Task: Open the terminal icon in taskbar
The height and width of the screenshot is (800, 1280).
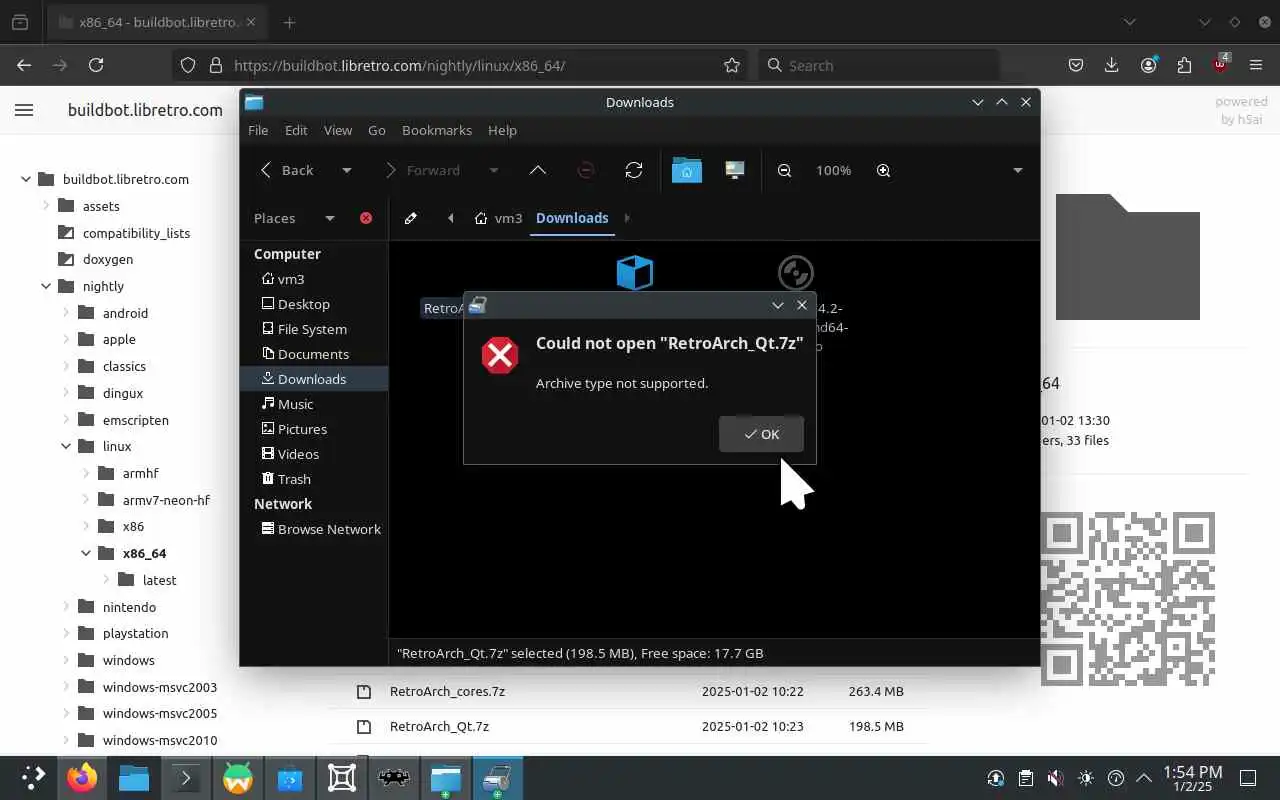Action: coord(186,778)
